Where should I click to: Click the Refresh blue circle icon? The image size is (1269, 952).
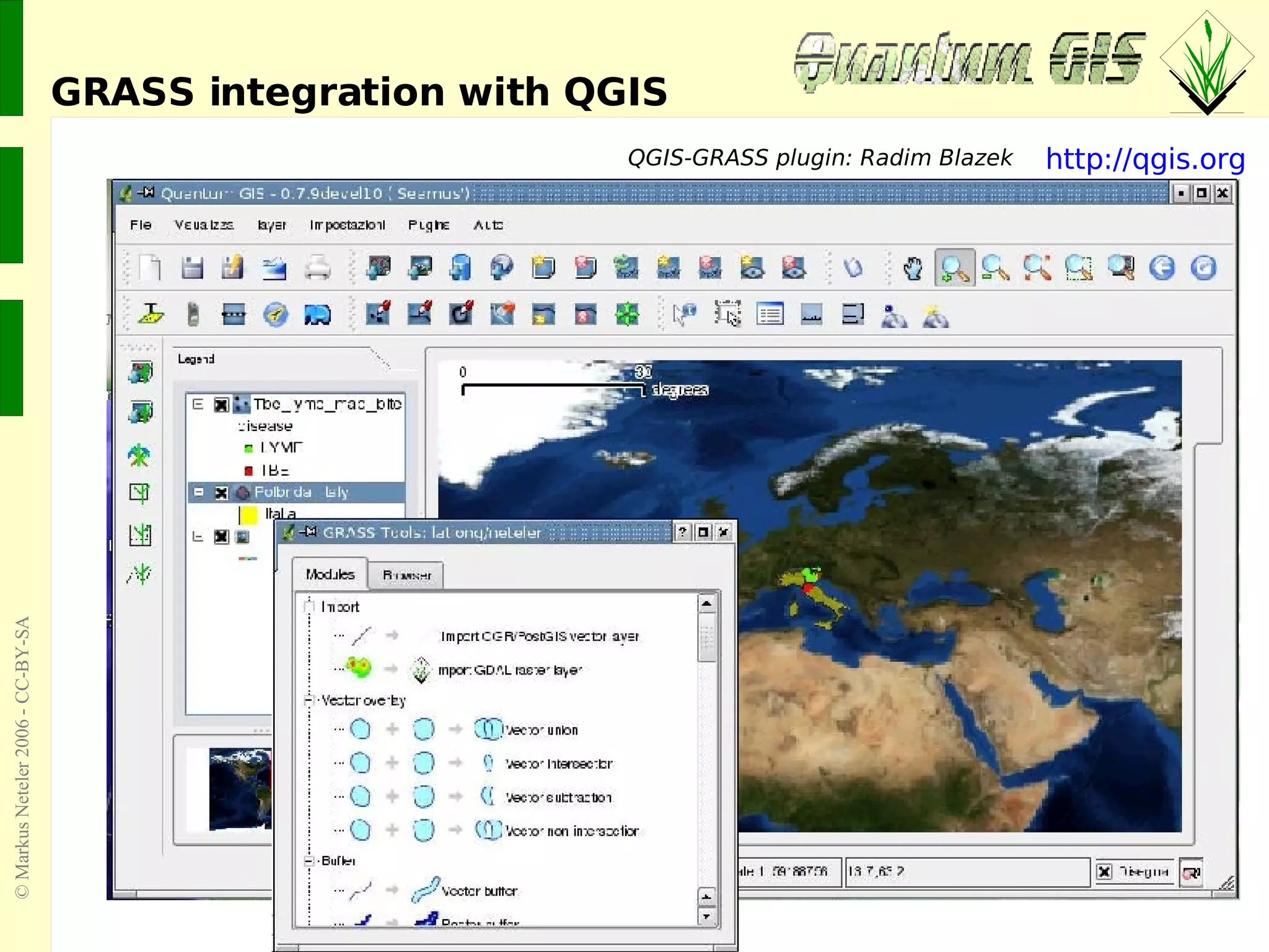pos(1204,268)
